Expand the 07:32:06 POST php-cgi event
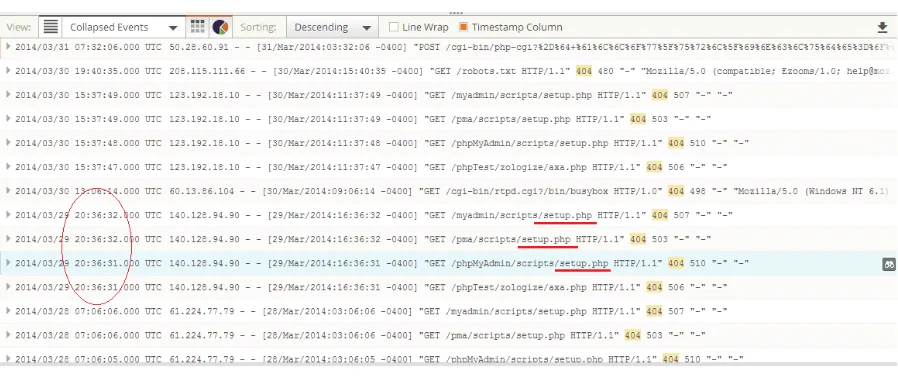Image resolution: width=898 pixels, height=376 pixels. (8, 46)
